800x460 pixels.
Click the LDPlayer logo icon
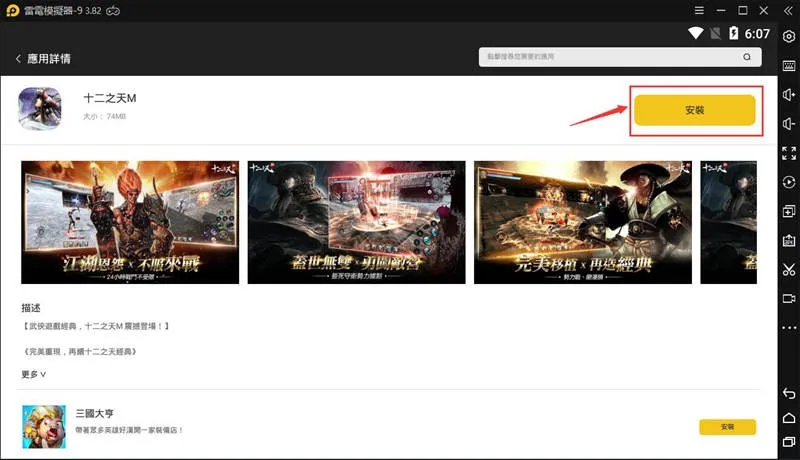coord(13,11)
